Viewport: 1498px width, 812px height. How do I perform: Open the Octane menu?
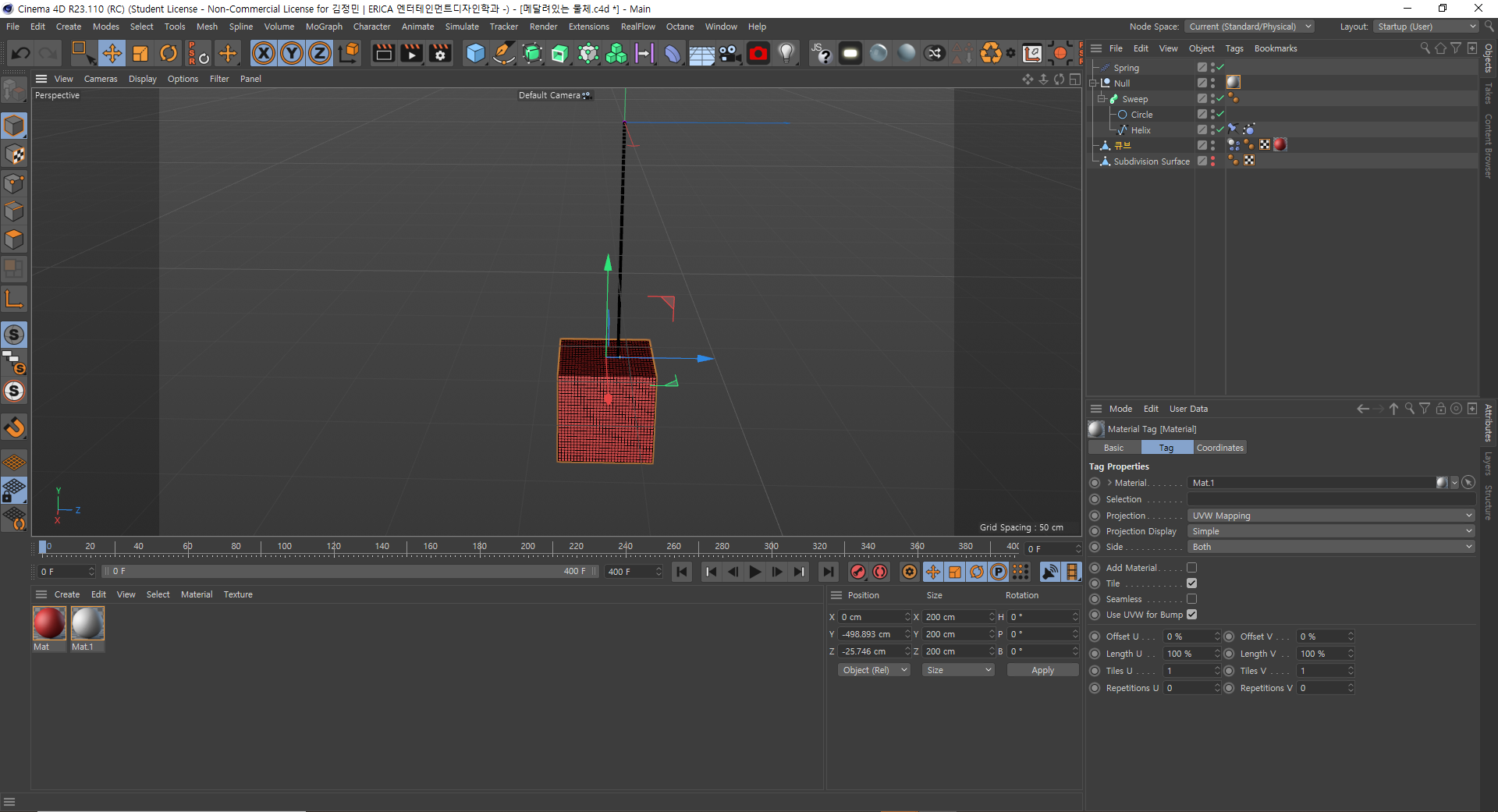[x=680, y=27]
